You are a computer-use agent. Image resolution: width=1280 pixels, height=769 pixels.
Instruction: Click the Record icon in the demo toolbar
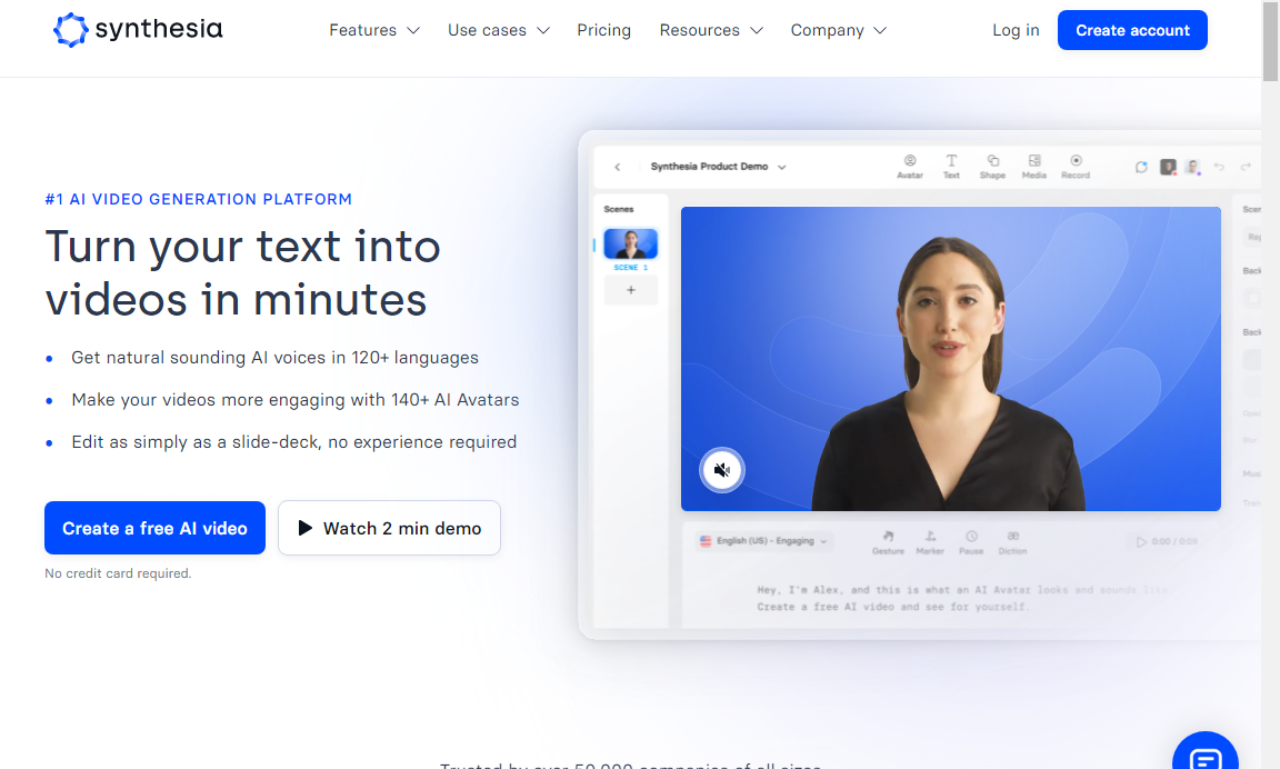pos(1076,166)
